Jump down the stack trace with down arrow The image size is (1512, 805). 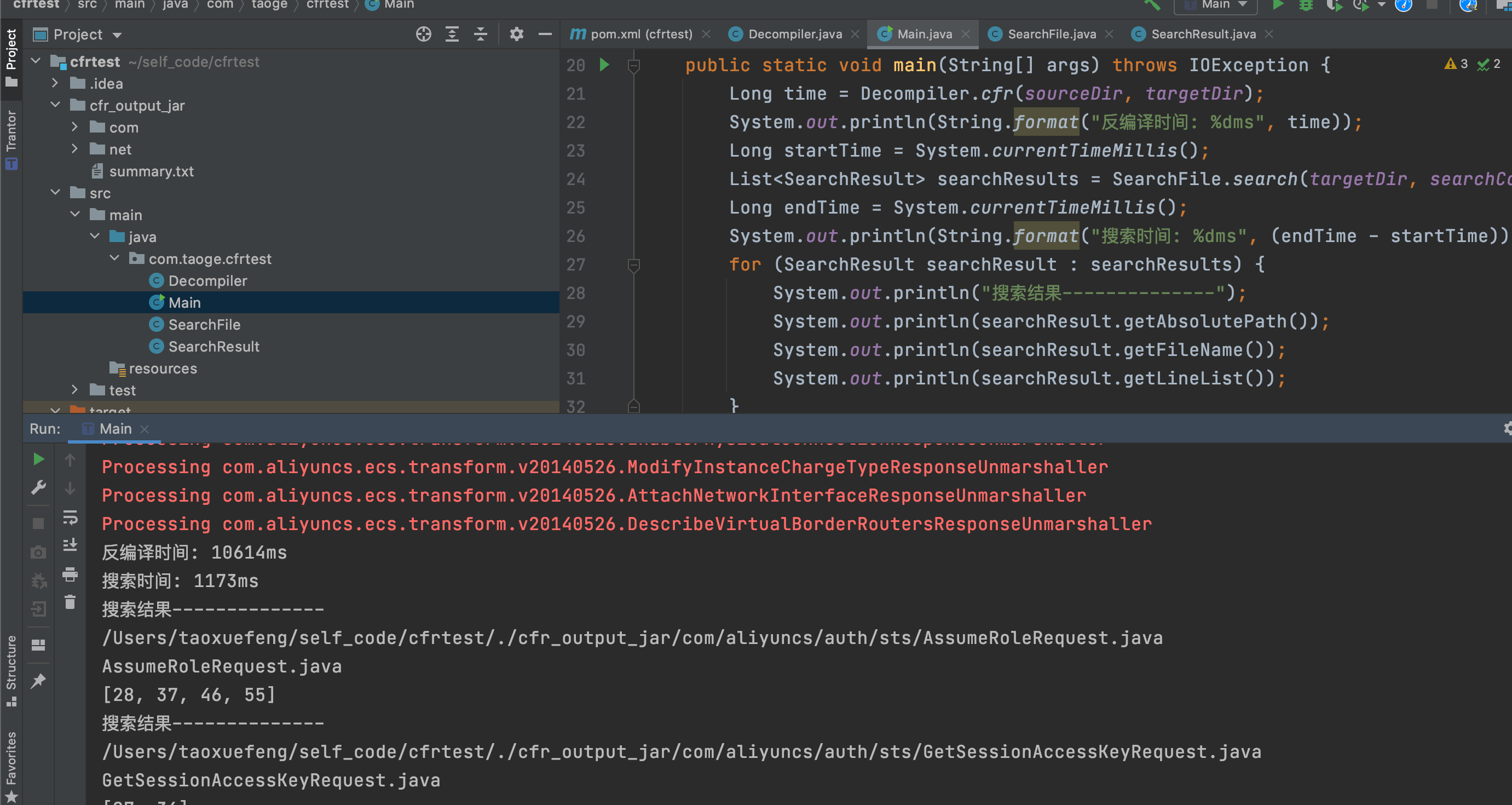click(x=70, y=488)
